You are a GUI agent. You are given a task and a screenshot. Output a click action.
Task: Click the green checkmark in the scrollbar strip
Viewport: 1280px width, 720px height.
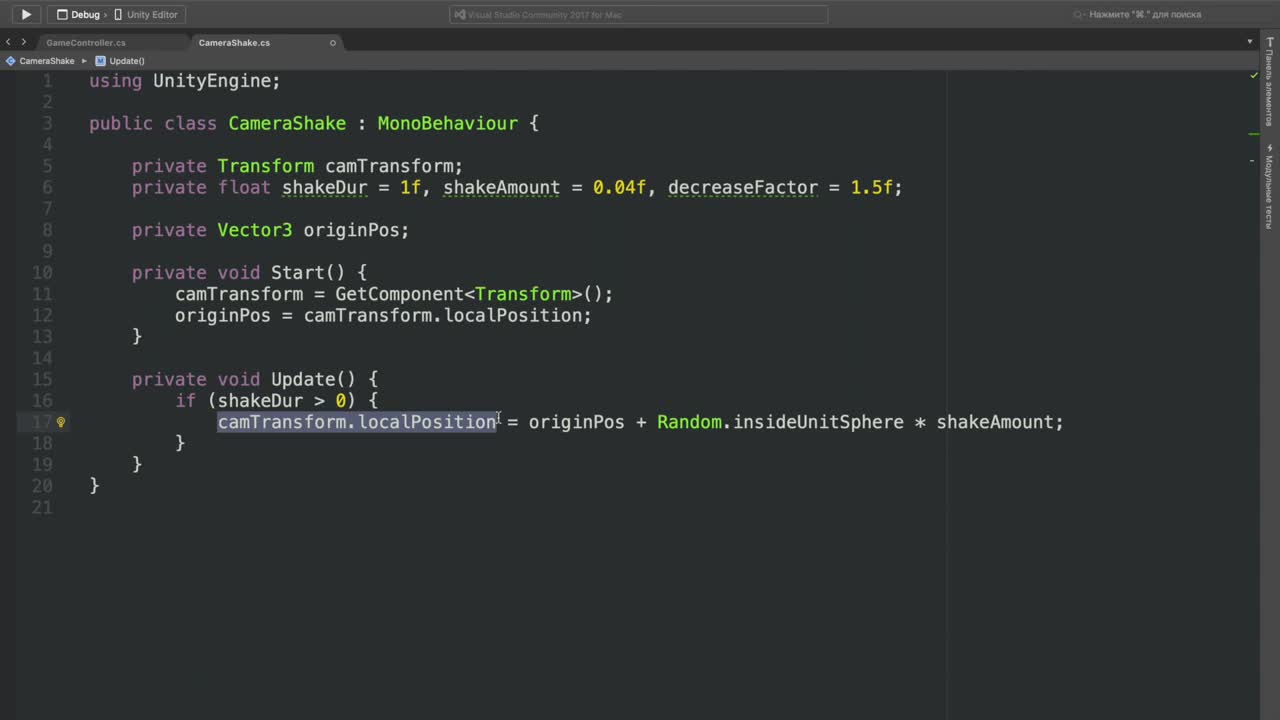click(x=1254, y=75)
